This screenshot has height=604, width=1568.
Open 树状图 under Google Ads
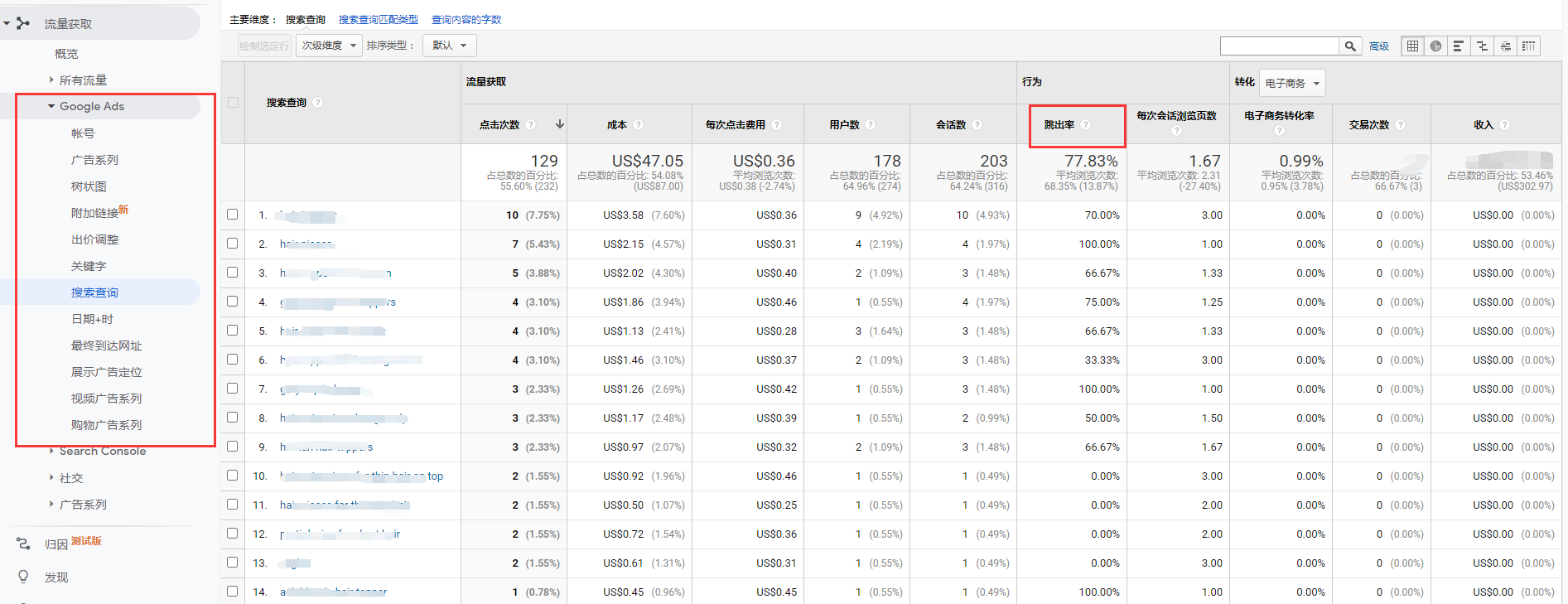pos(89,186)
